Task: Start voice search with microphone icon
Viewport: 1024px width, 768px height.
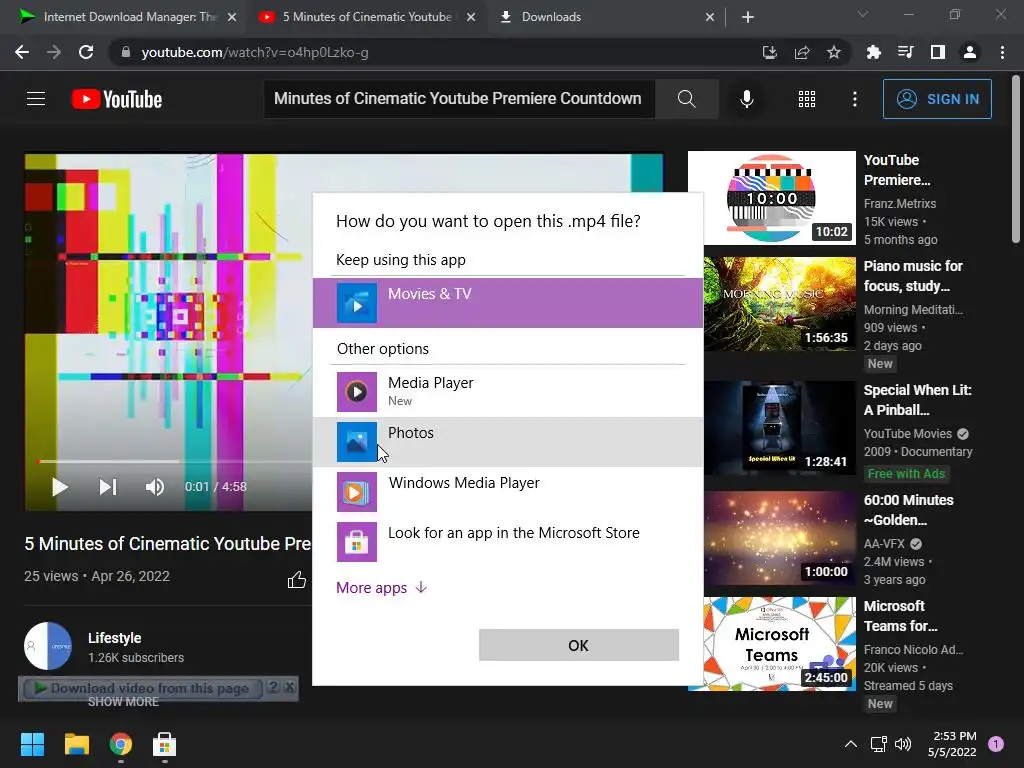Action: [x=746, y=99]
